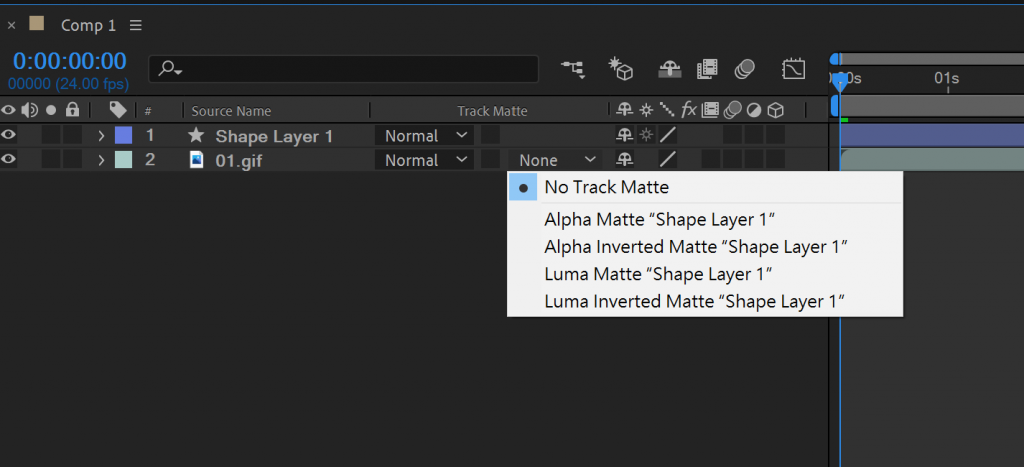
Task: Open the Composition Mini-Flowchart
Action: point(573,68)
